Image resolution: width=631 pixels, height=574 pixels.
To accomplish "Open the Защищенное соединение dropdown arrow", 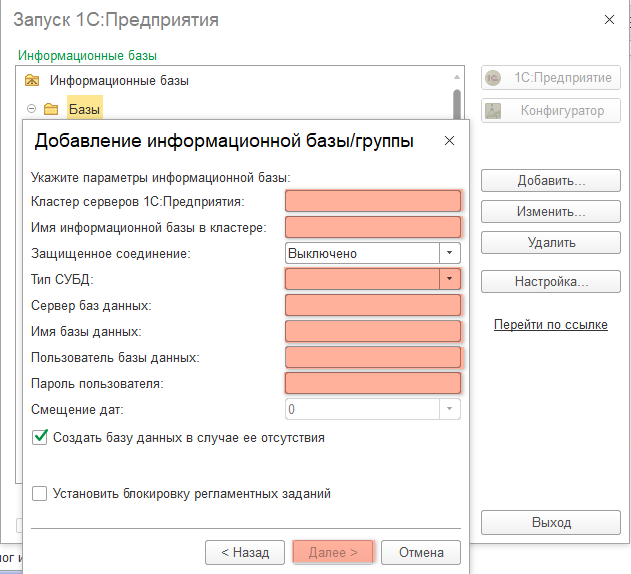I will (x=450, y=253).
